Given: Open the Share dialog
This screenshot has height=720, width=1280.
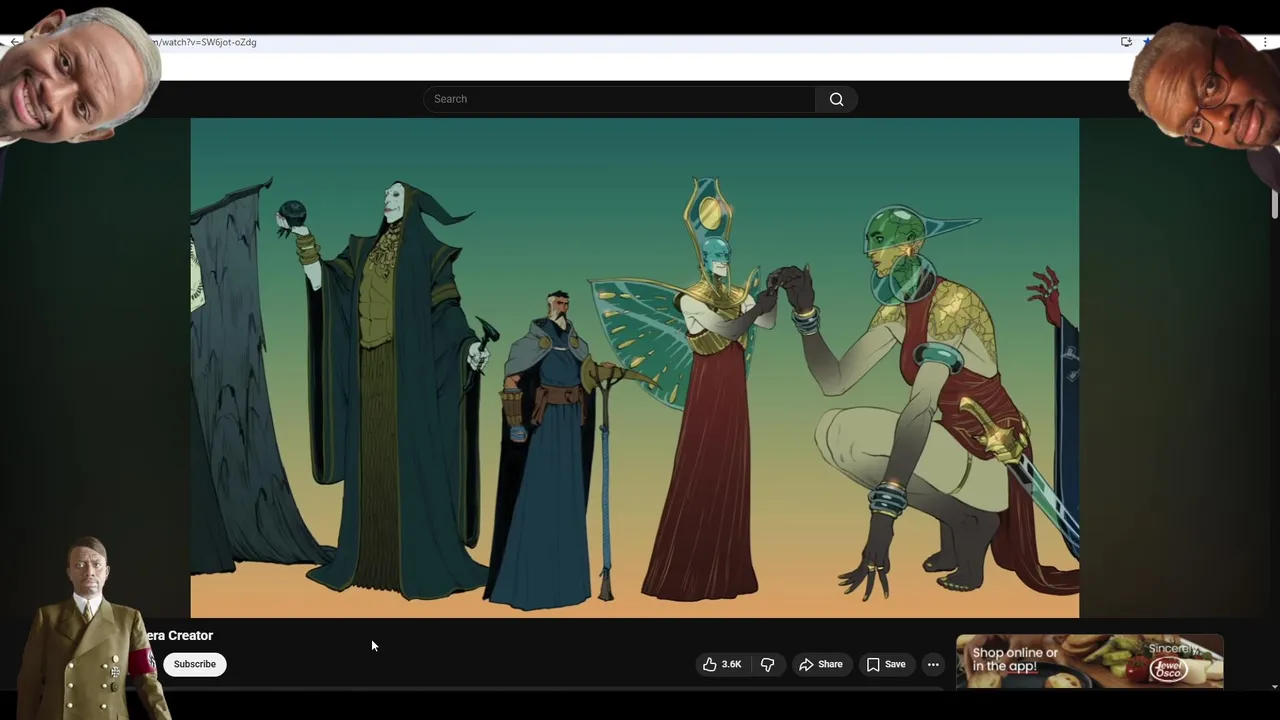Looking at the screenshot, I should 821,664.
